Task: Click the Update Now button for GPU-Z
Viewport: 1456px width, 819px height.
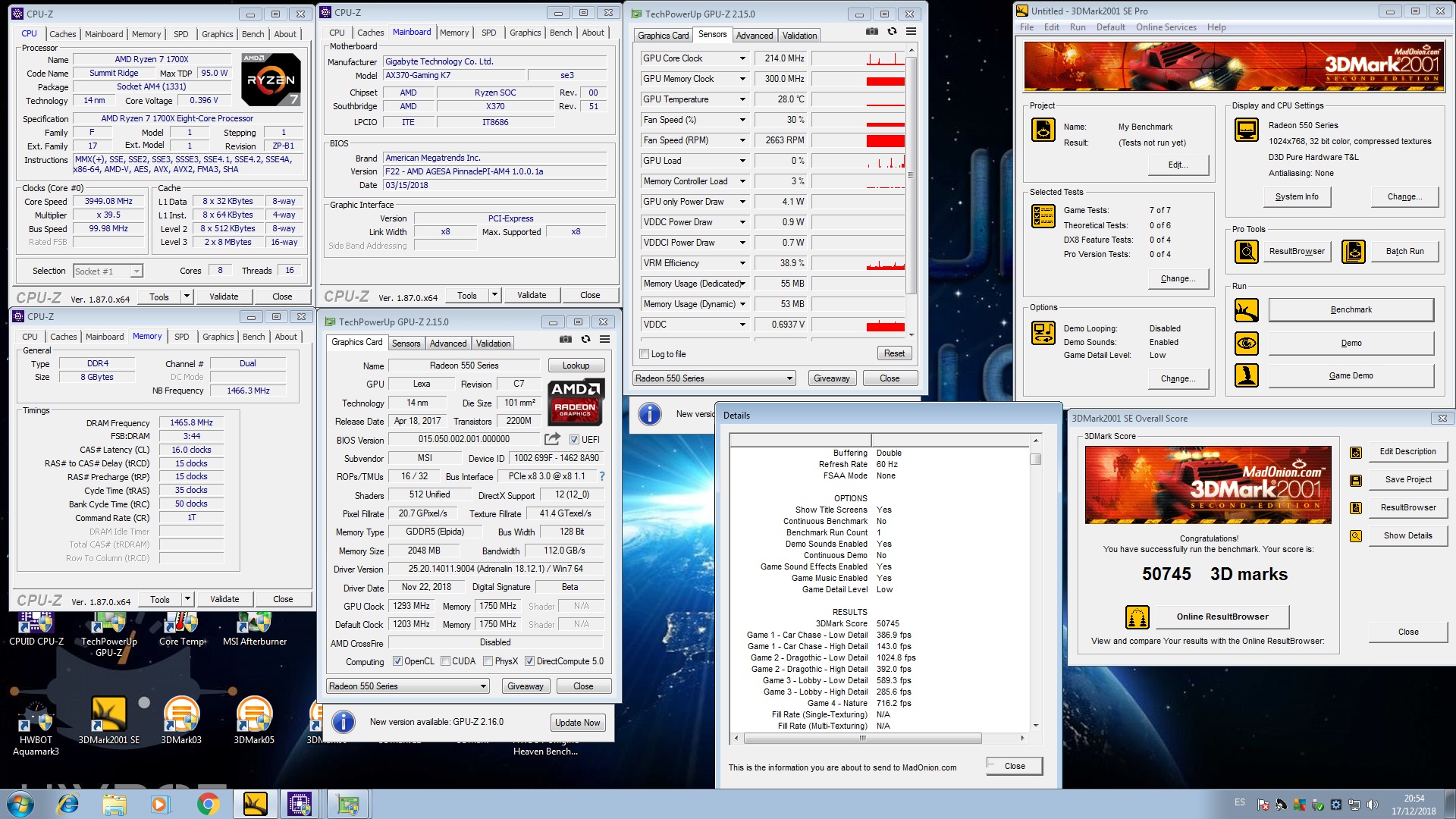Action: click(578, 723)
